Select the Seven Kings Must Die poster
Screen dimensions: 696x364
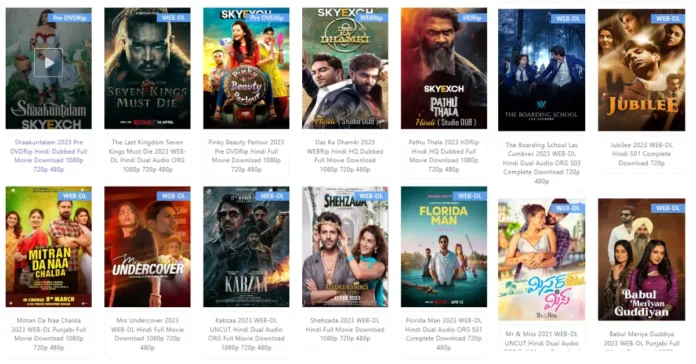[147, 68]
